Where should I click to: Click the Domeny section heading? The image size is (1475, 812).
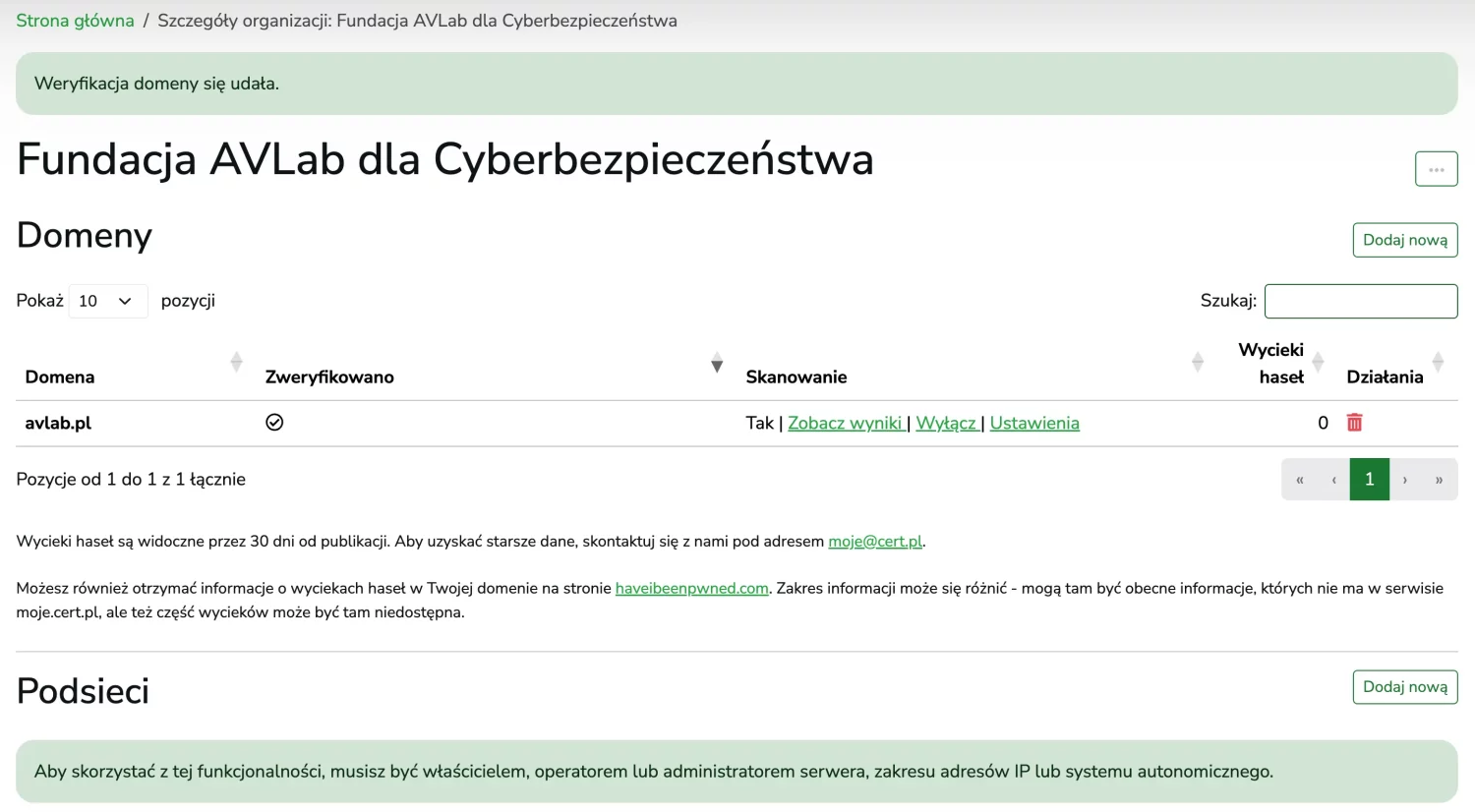[85, 236]
